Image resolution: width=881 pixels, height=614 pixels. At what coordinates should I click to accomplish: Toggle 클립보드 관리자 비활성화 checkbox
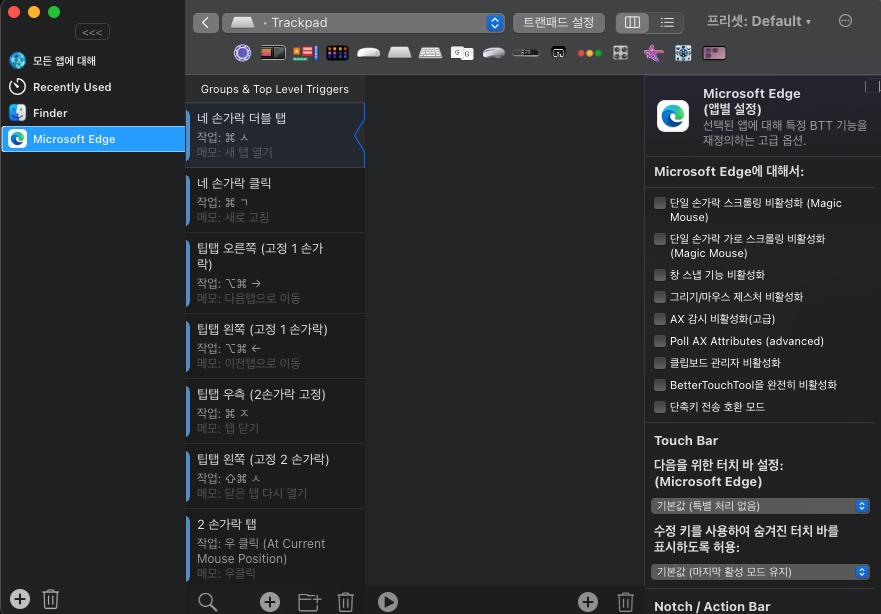pos(660,363)
